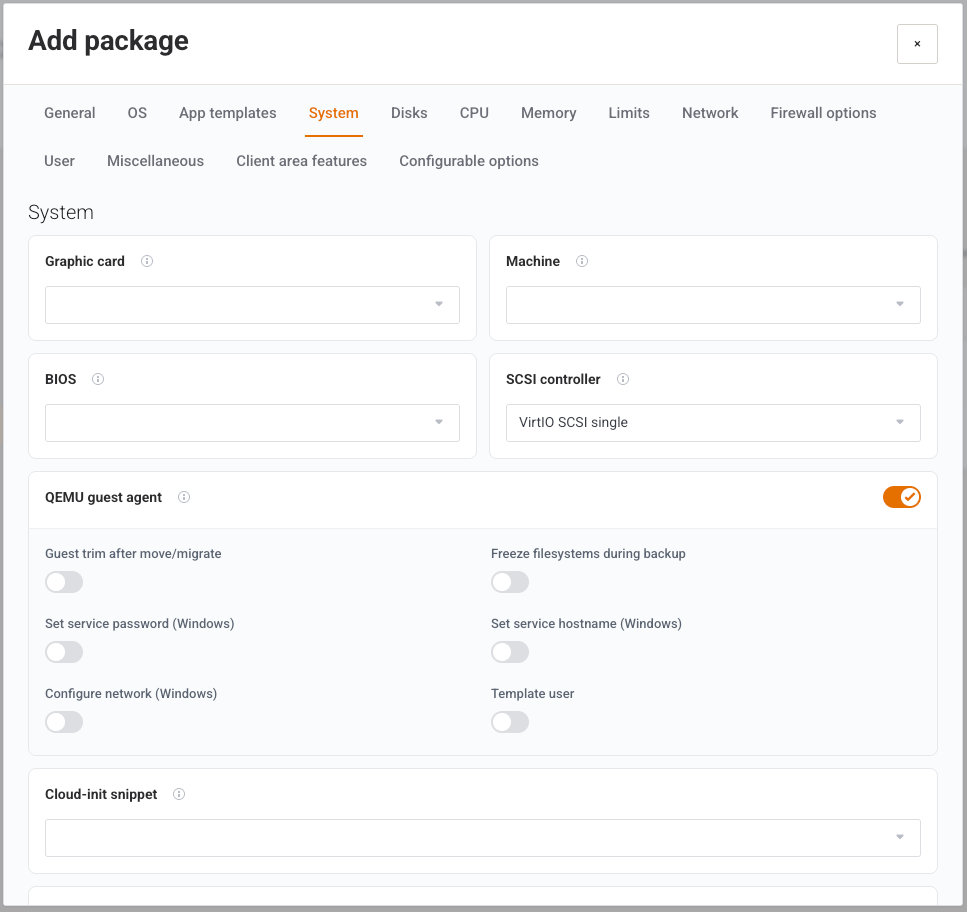
Task: Click the Cloud-init snippet info icon
Action: pyautogui.click(x=179, y=794)
